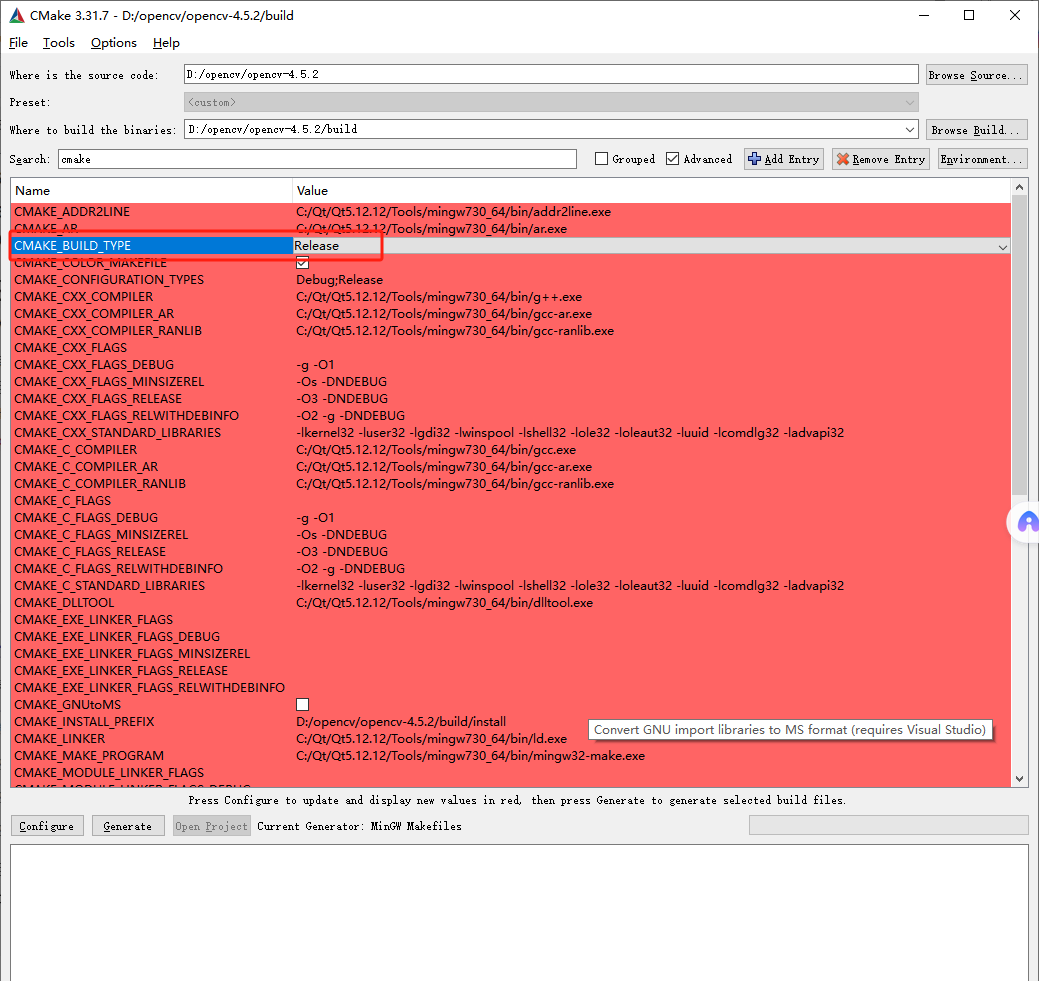Viewport: 1039px width, 981px height.
Task: Click the output log text area
Action: click(x=519, y=912)
